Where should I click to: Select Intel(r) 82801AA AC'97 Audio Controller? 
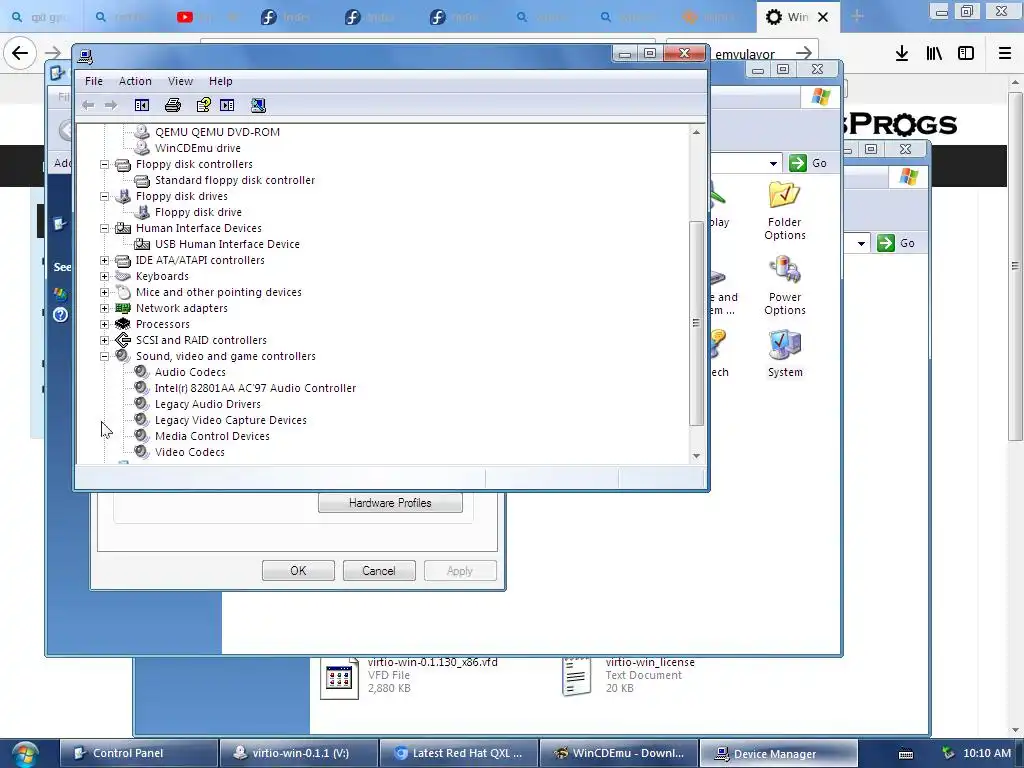[x=255, y=388]
